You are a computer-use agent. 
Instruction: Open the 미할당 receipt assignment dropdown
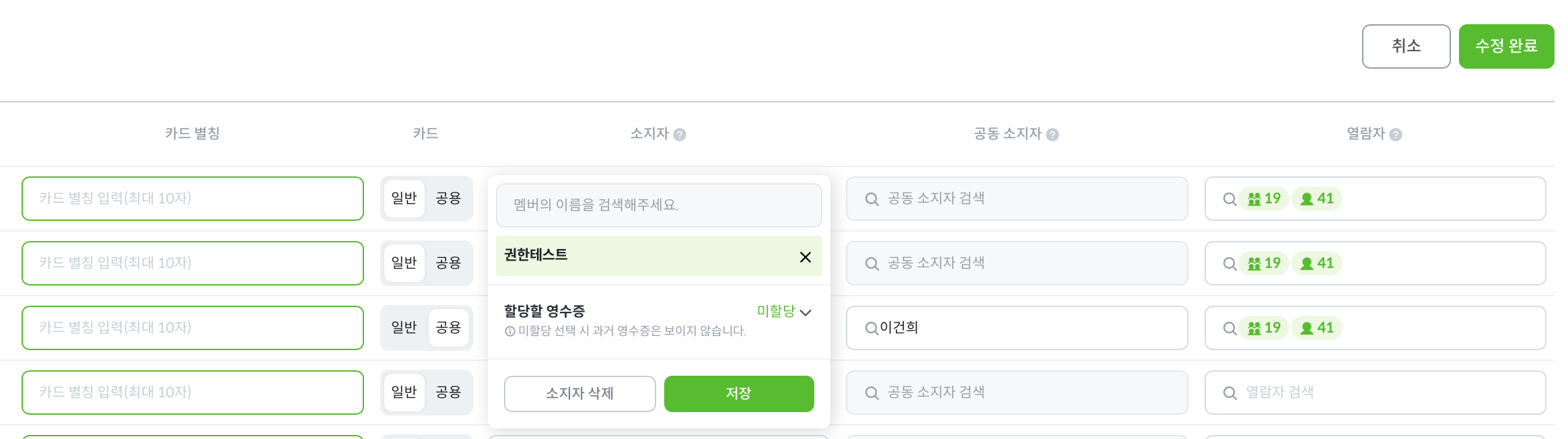(784, 311)
